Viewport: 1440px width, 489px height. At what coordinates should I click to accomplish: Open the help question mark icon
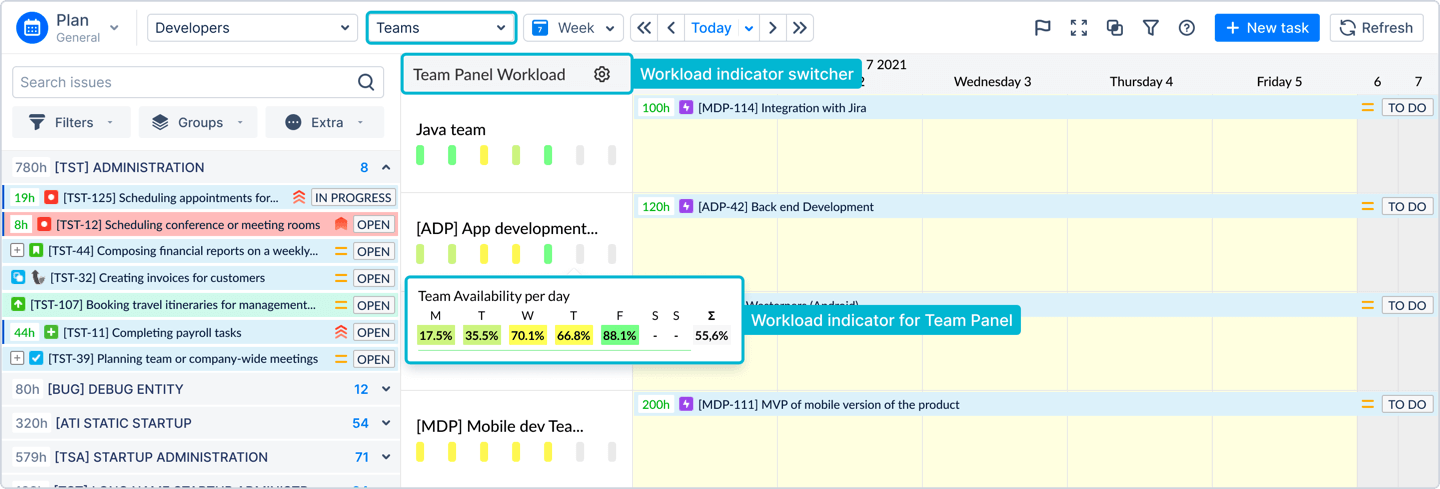[x=1186, y=28]
